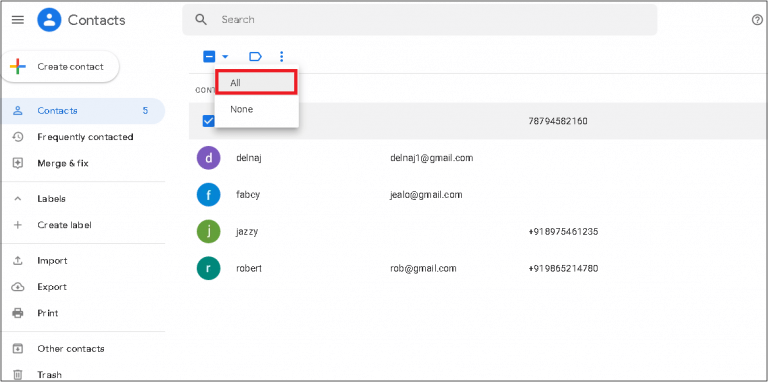Click the contacts count 5
This screenshot has height=382, width=768.
click(145, 111)
